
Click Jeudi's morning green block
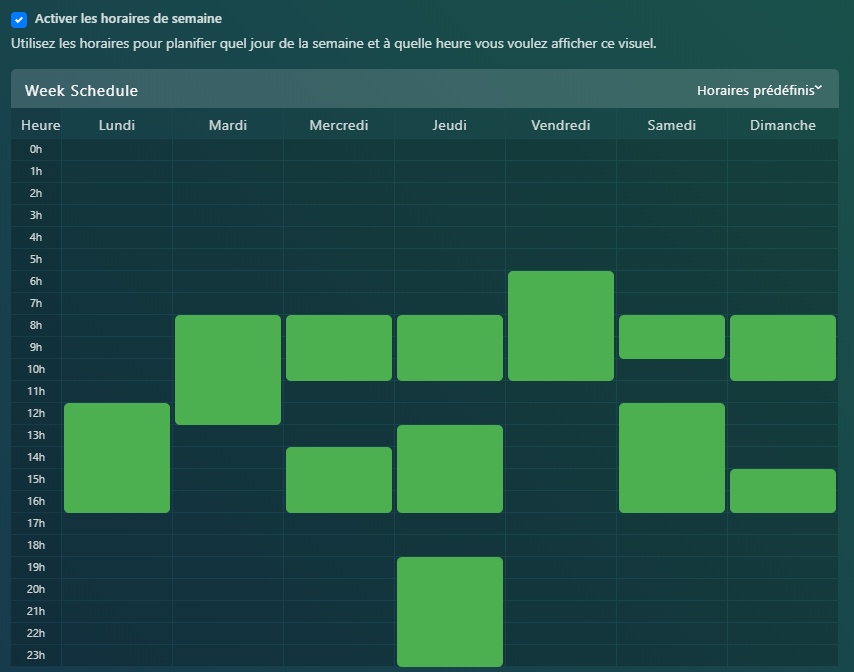pos(450,348)
